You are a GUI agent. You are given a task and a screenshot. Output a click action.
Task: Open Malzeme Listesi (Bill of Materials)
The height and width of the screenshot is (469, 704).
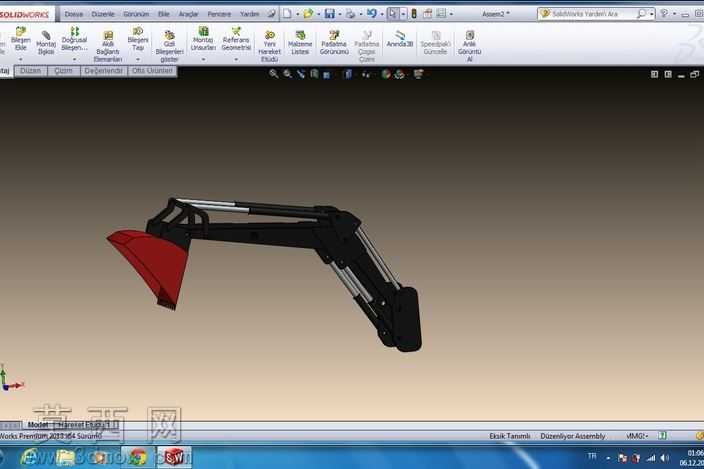(300, 43)
